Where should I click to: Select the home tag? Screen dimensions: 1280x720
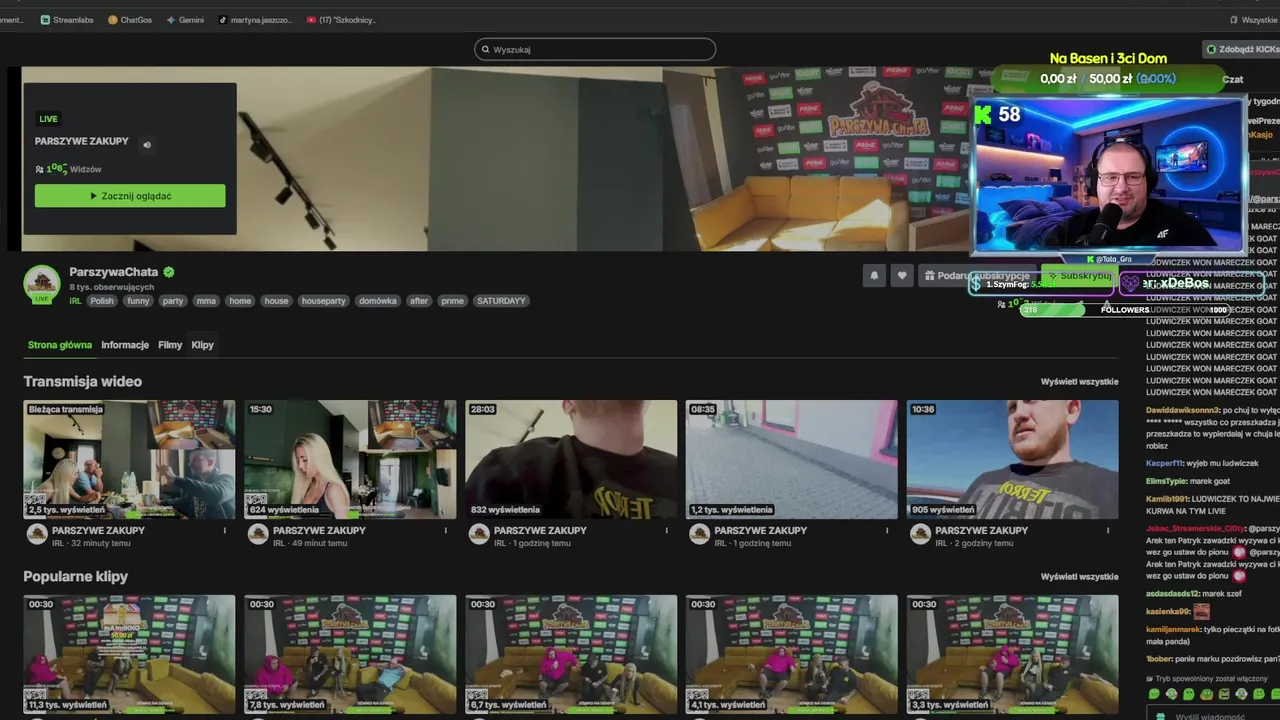tap(240, 301)
